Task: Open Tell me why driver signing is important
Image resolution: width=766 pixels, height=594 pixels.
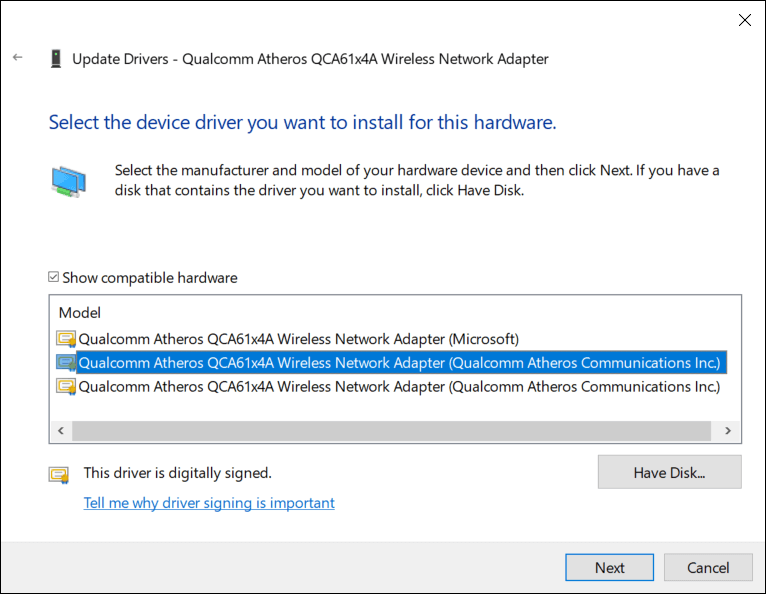Action: coord(209,503)
